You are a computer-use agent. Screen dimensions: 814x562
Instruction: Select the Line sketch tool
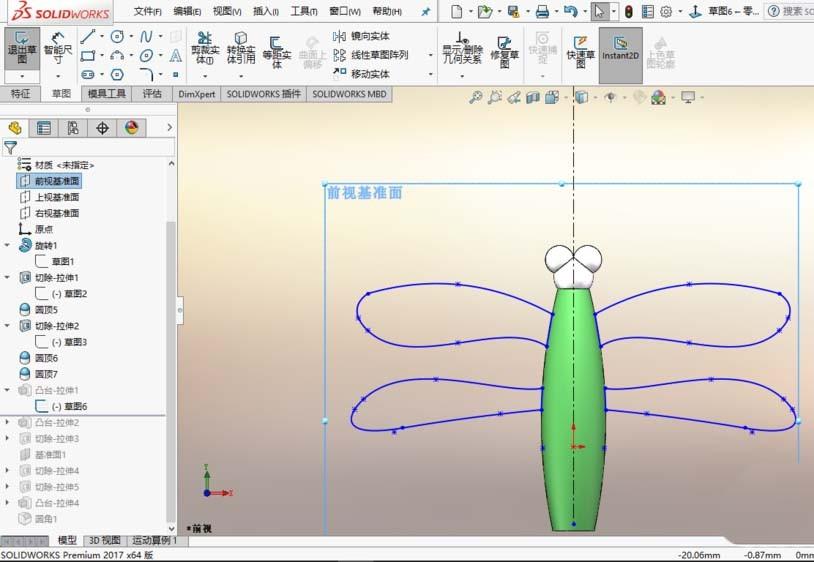(88, 36)
